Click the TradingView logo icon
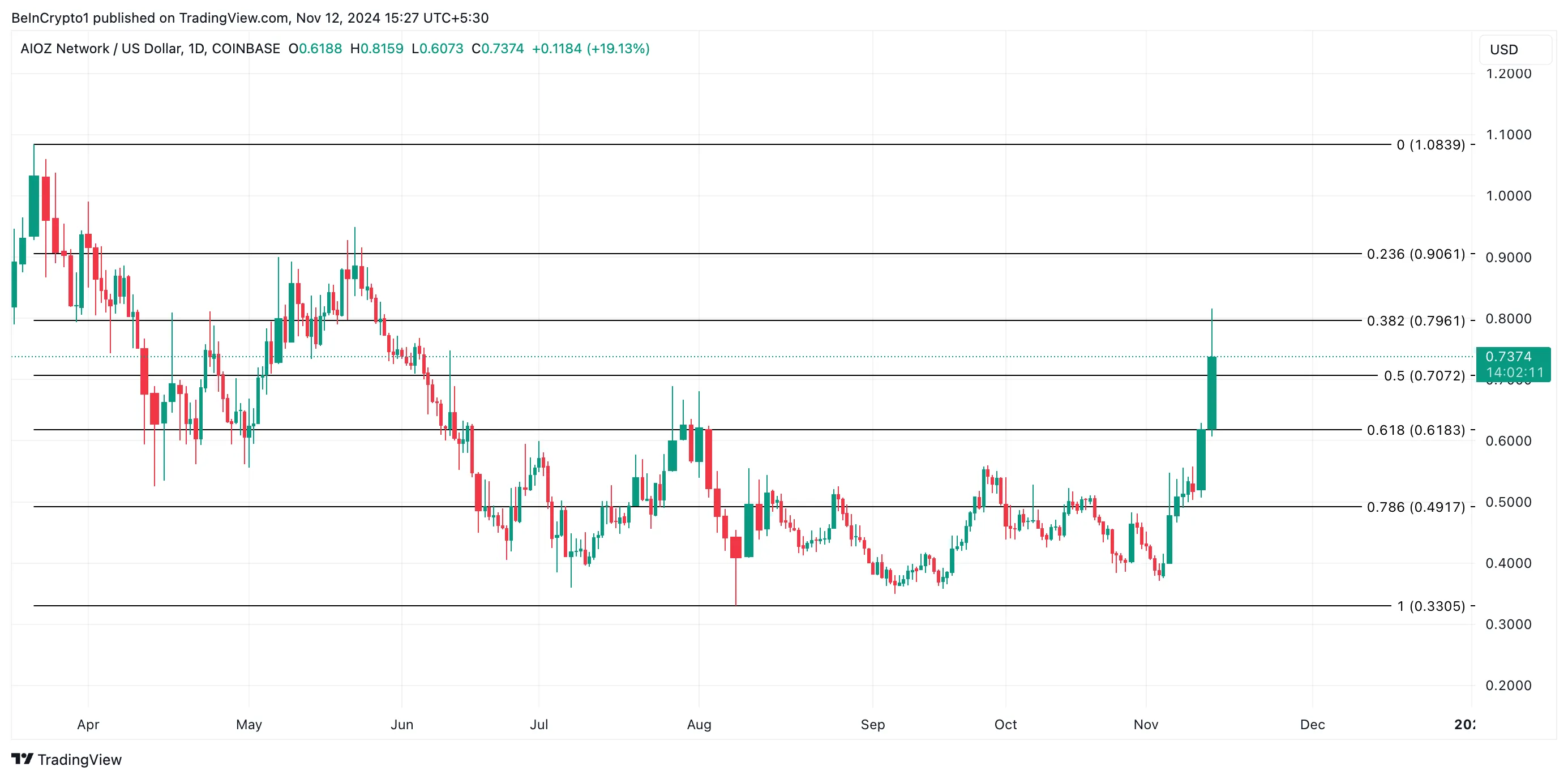1568x779 pixels. pyautogui.click(x=23, y=759)
